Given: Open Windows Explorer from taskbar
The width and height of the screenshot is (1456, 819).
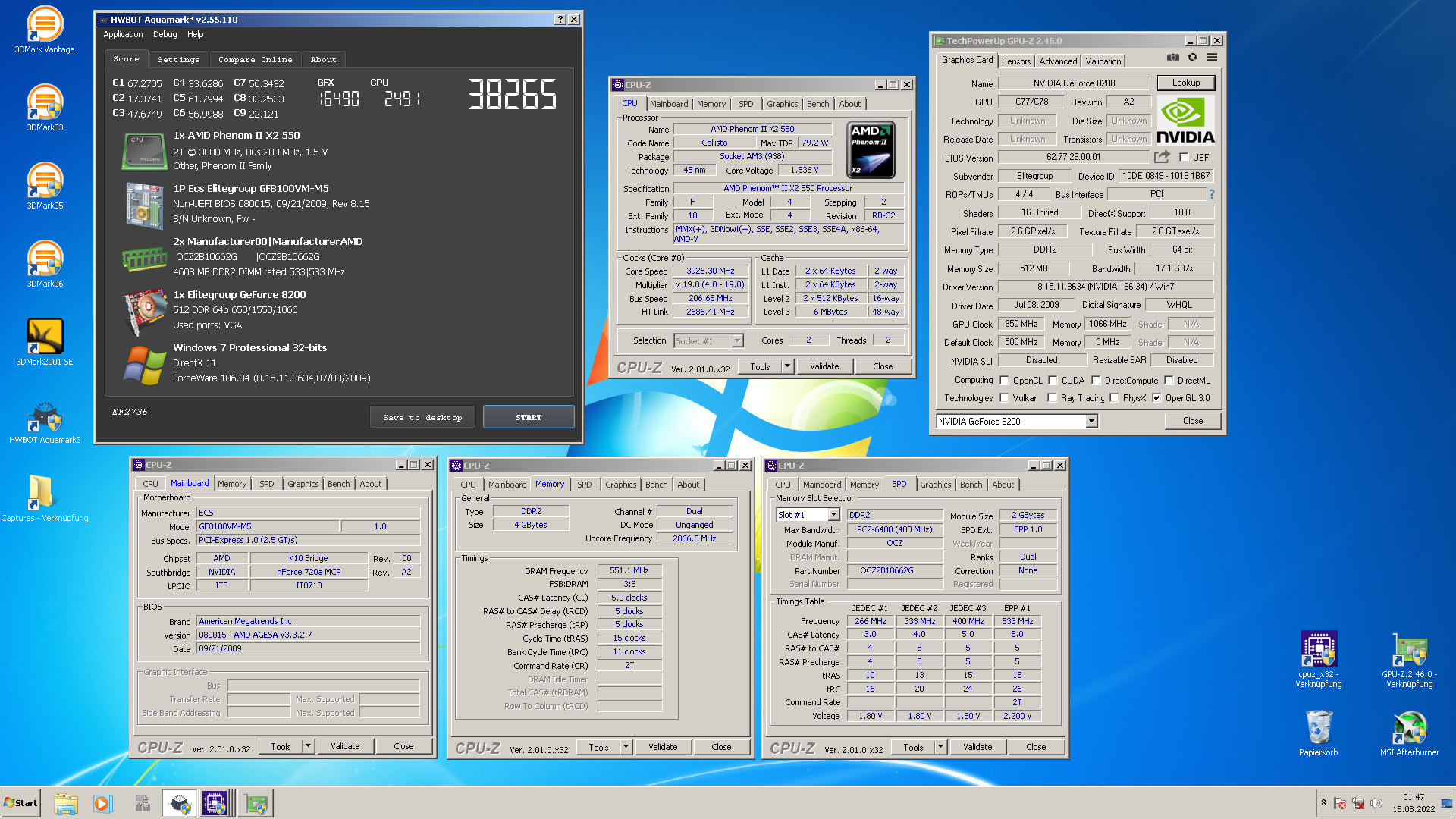Looking at the screenshot, I should [x=66, y=803].
